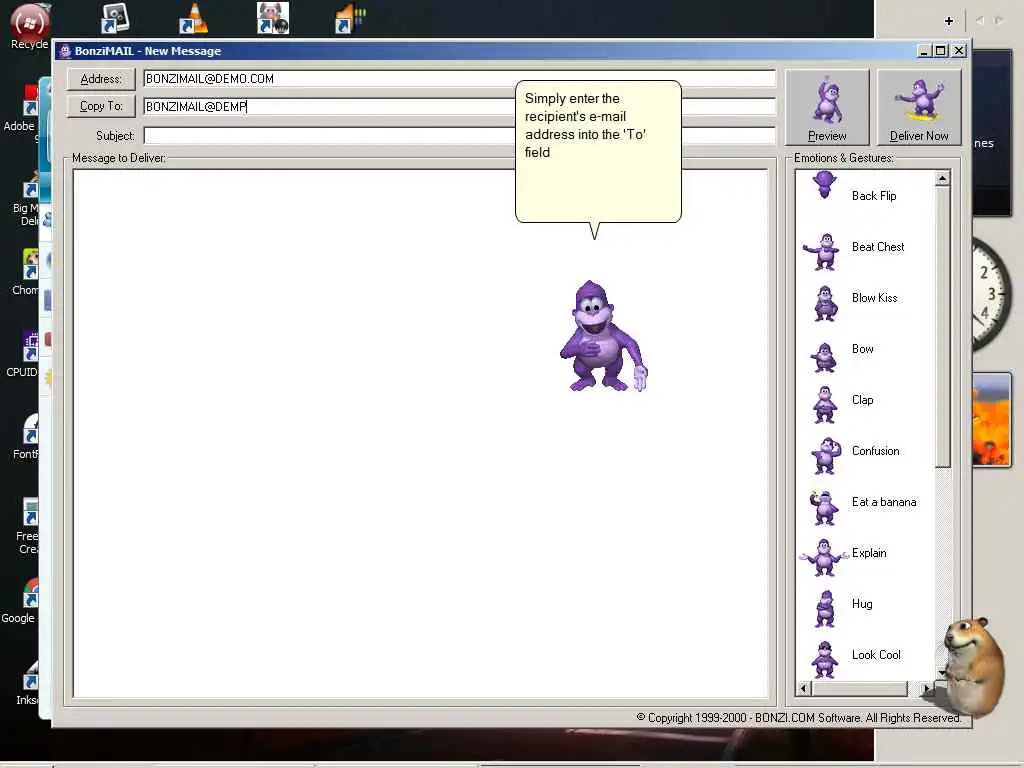Click the 'Blow Kiss' label text
Screen dimensions: 1024x768
[x=874, y=298]
